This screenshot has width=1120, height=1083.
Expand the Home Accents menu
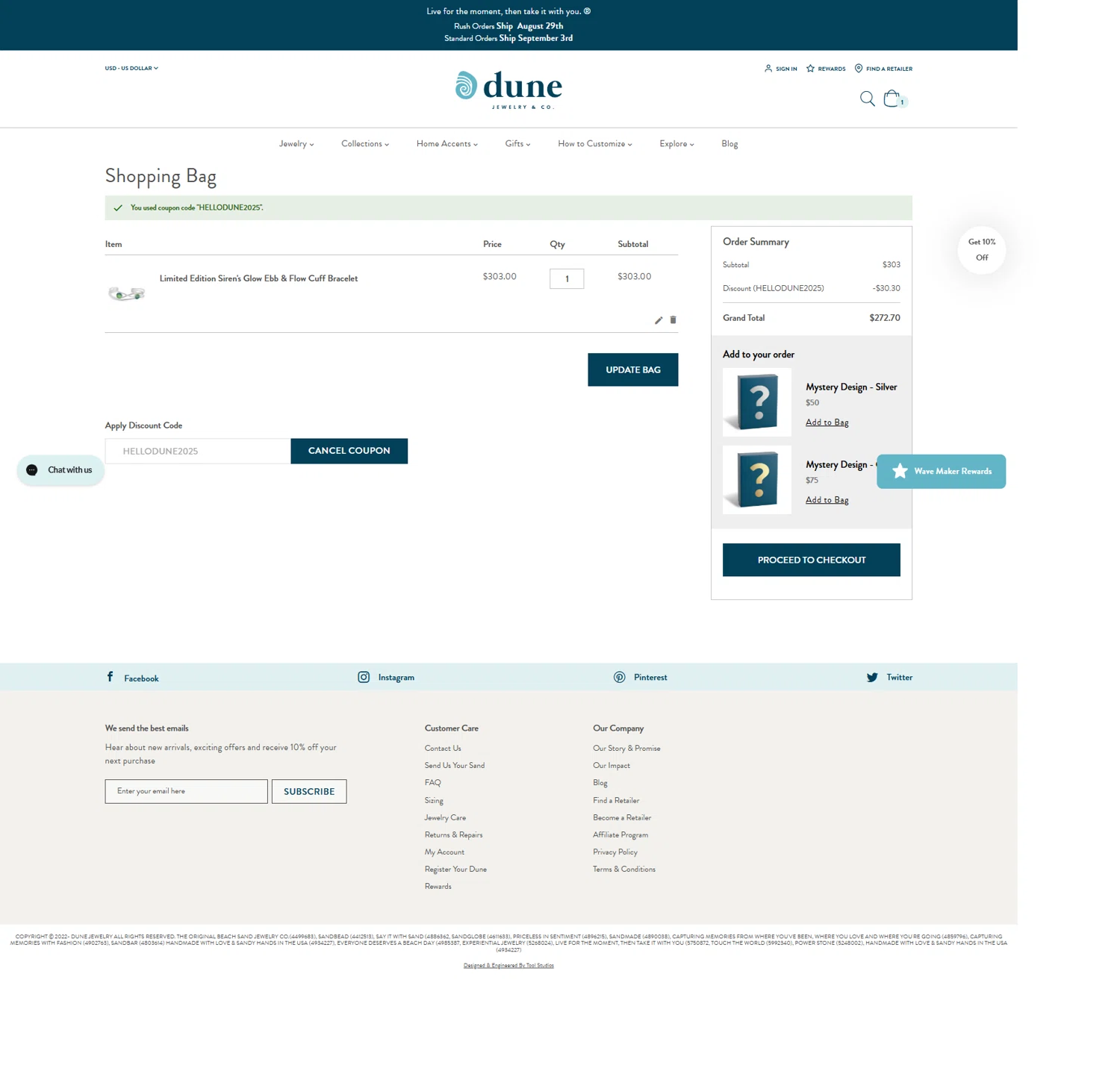tap(447, 144)
